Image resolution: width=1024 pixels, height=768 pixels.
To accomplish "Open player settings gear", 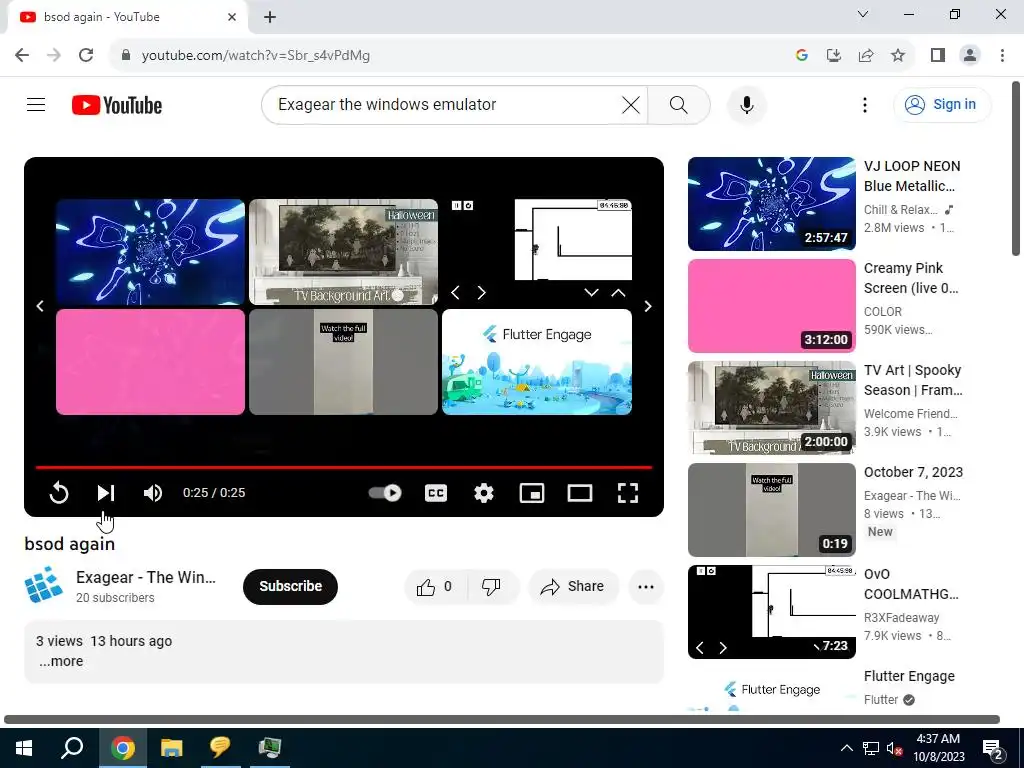I will point(484,493).
